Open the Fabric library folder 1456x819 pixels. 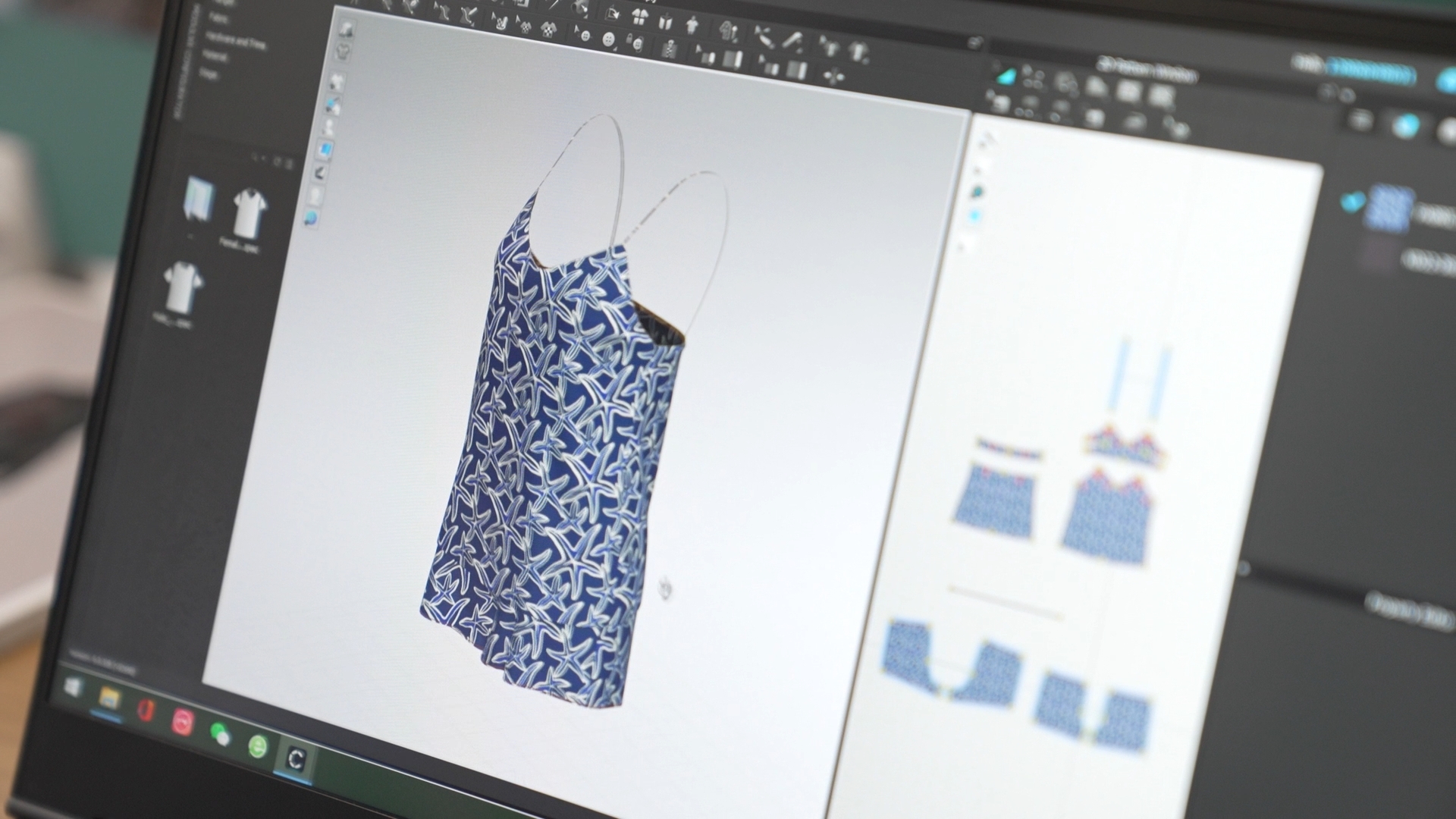pyautogui.click(x=218, y=17)
